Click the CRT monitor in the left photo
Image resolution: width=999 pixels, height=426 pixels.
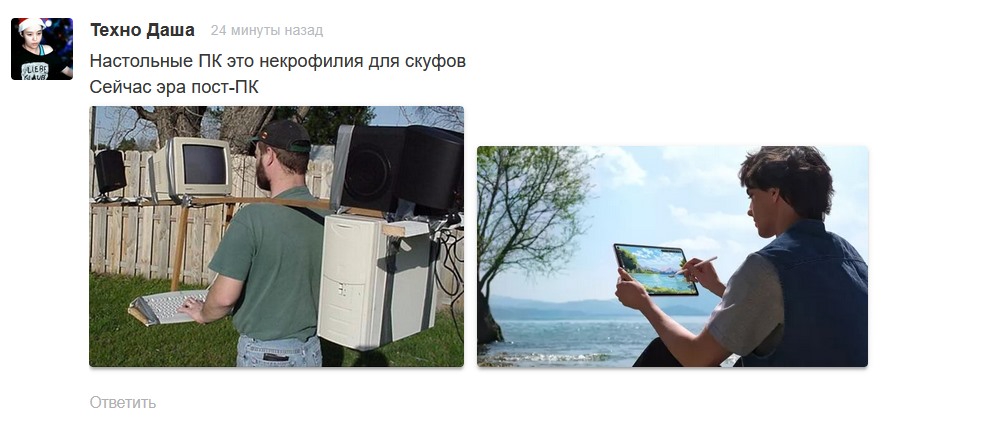198,167
